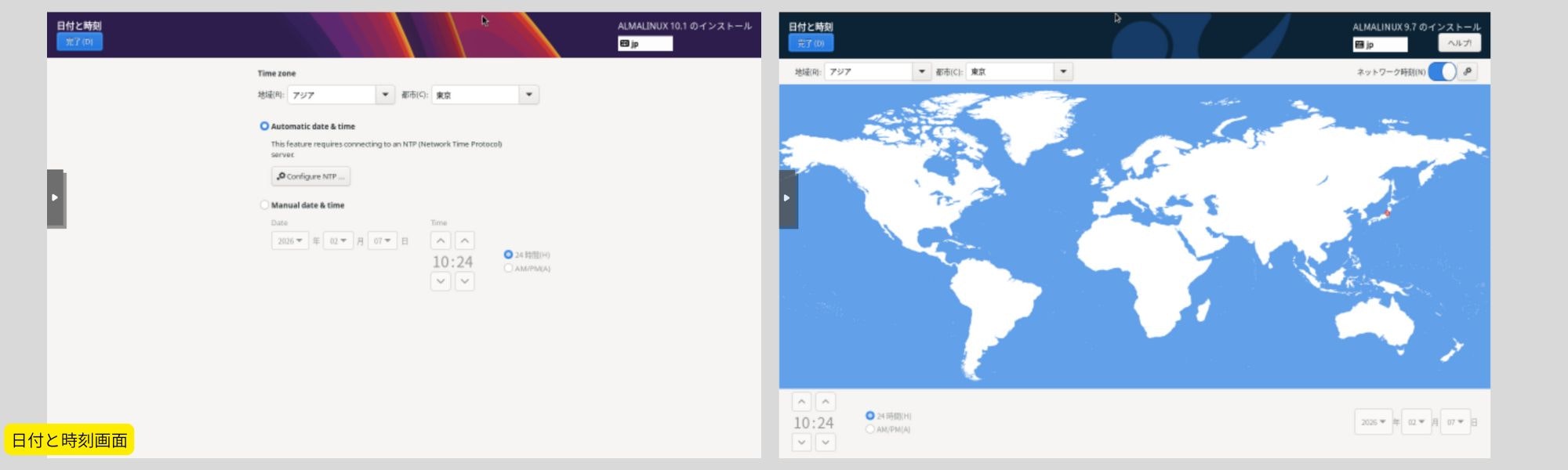This screenshot has height=470, width=1568.
Task: Click 完了 button in AlmaLinux 10.1 installer
Action: [x=79, y=42]
